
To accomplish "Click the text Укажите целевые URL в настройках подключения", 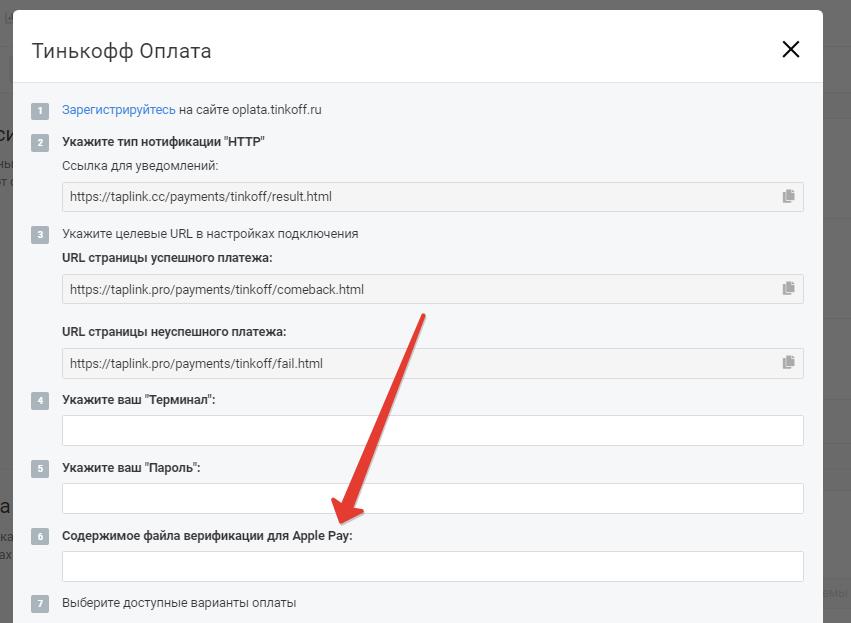I will click(210, 234).
